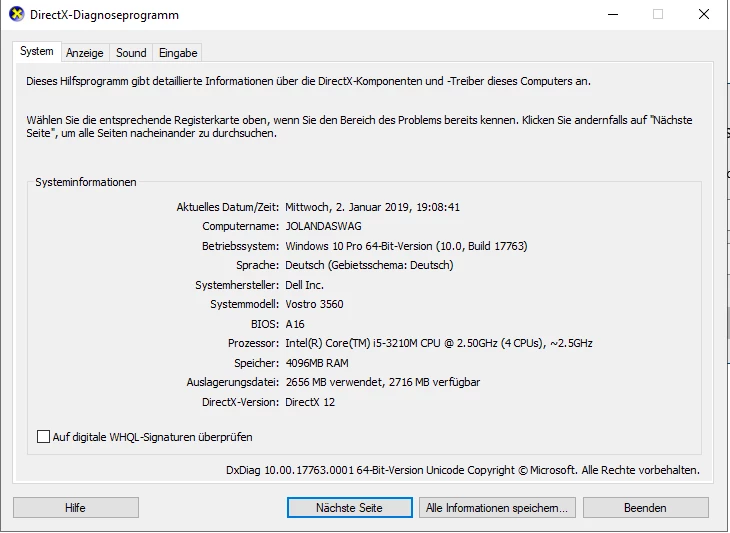Select the Eingabe tab
The width and height of the screenshot is (730, 533).
178,53
